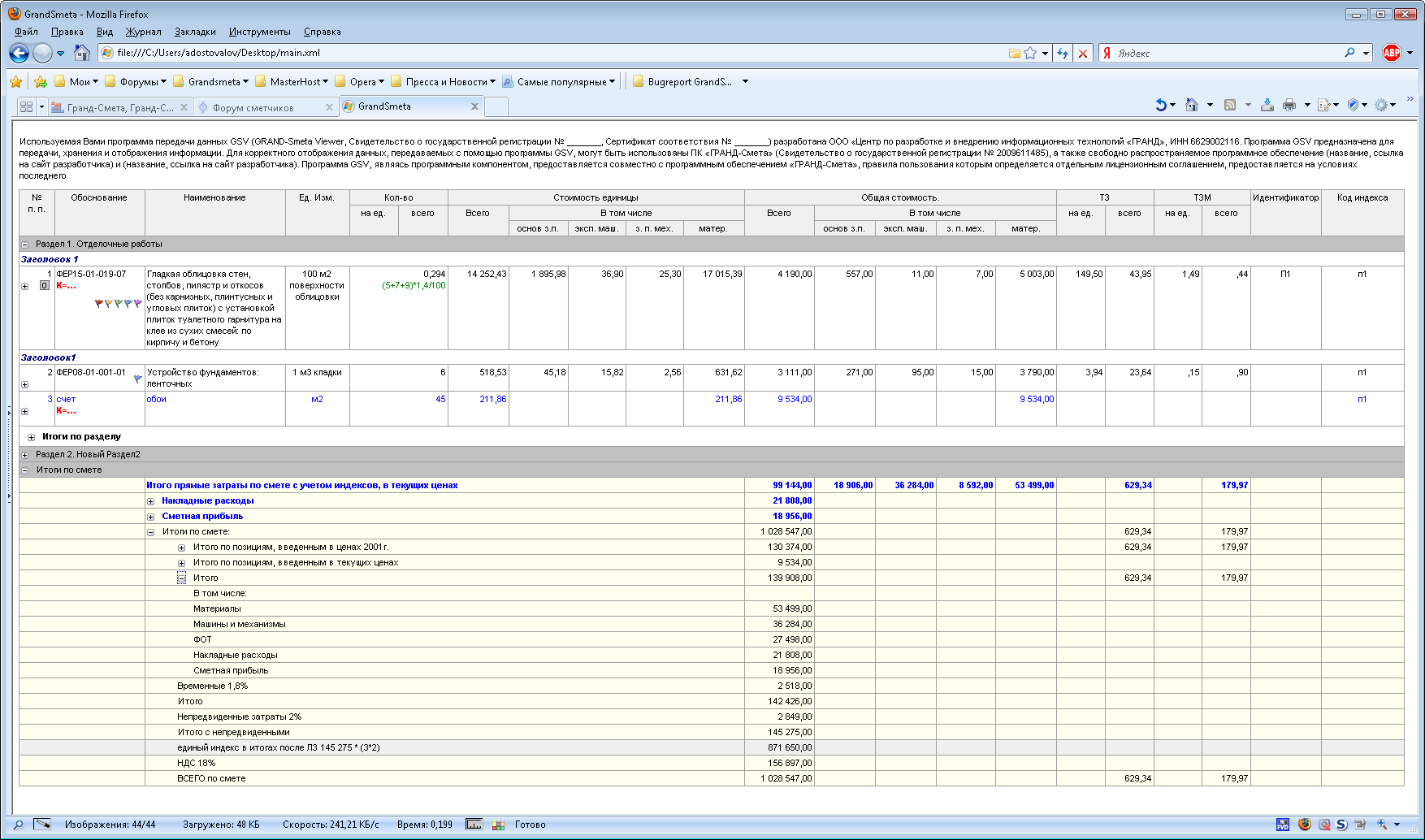1425x840 pixels.
Task: Open the Закладки menu
Action: coord(195,32)
